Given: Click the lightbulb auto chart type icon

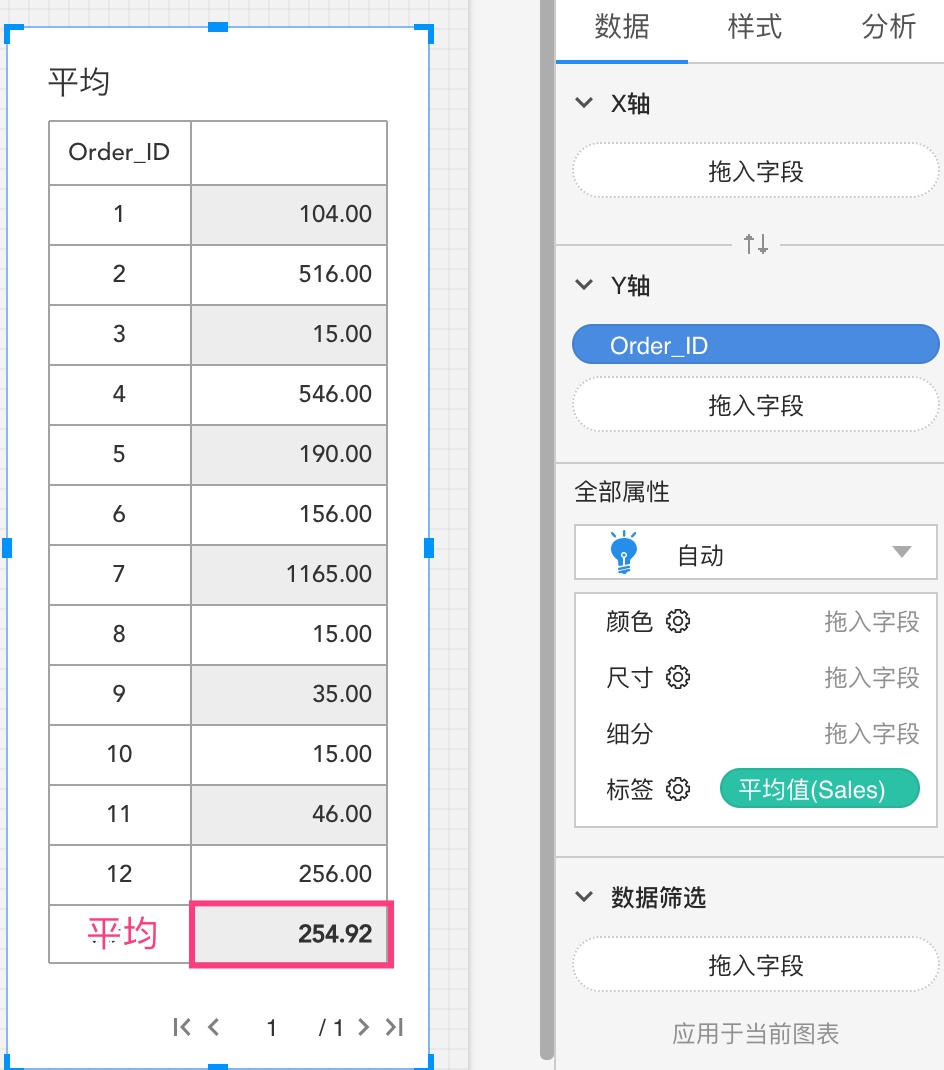Looking at the screenshot, I should (623, 553).
